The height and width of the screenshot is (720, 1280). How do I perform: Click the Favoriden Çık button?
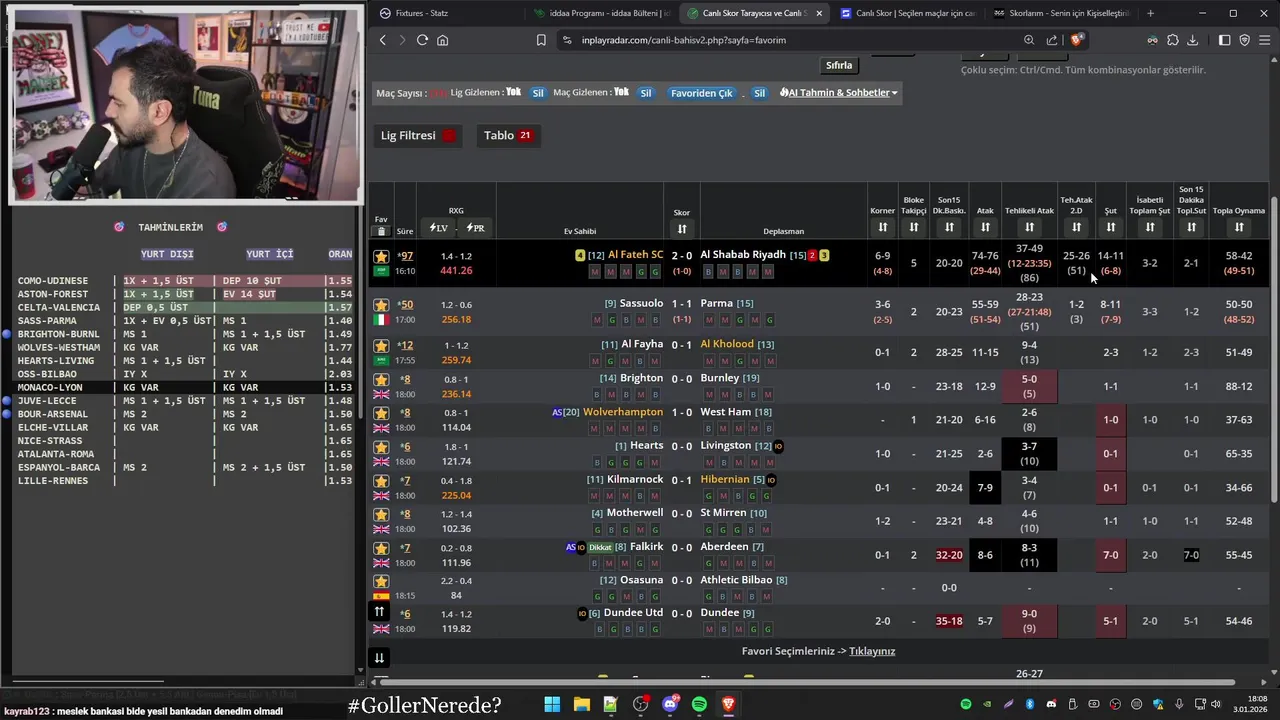pyautogui.click(x=702, y=93)
